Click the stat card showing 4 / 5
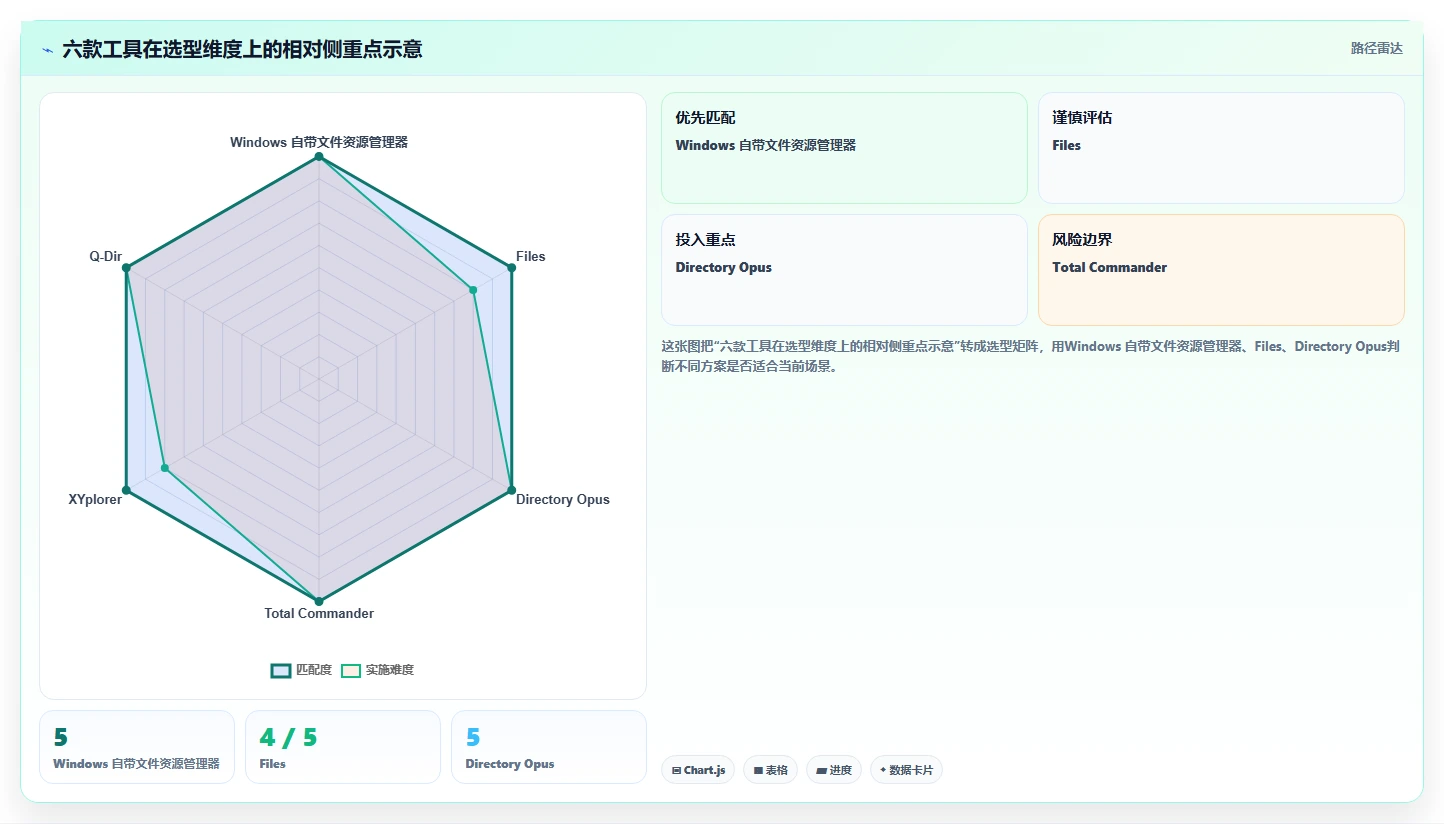Screen dimensions: 1444x824 tap(343, 747)
